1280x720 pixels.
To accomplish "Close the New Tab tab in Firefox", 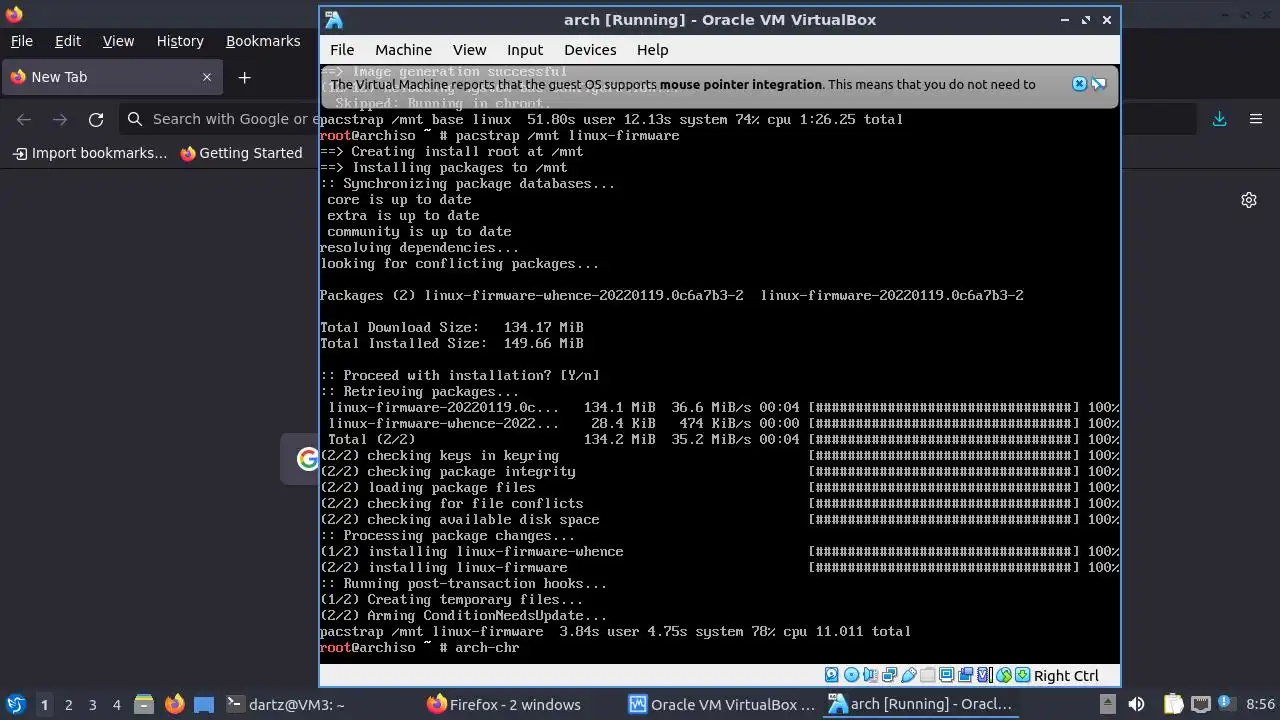I will (x=207, y=77).
